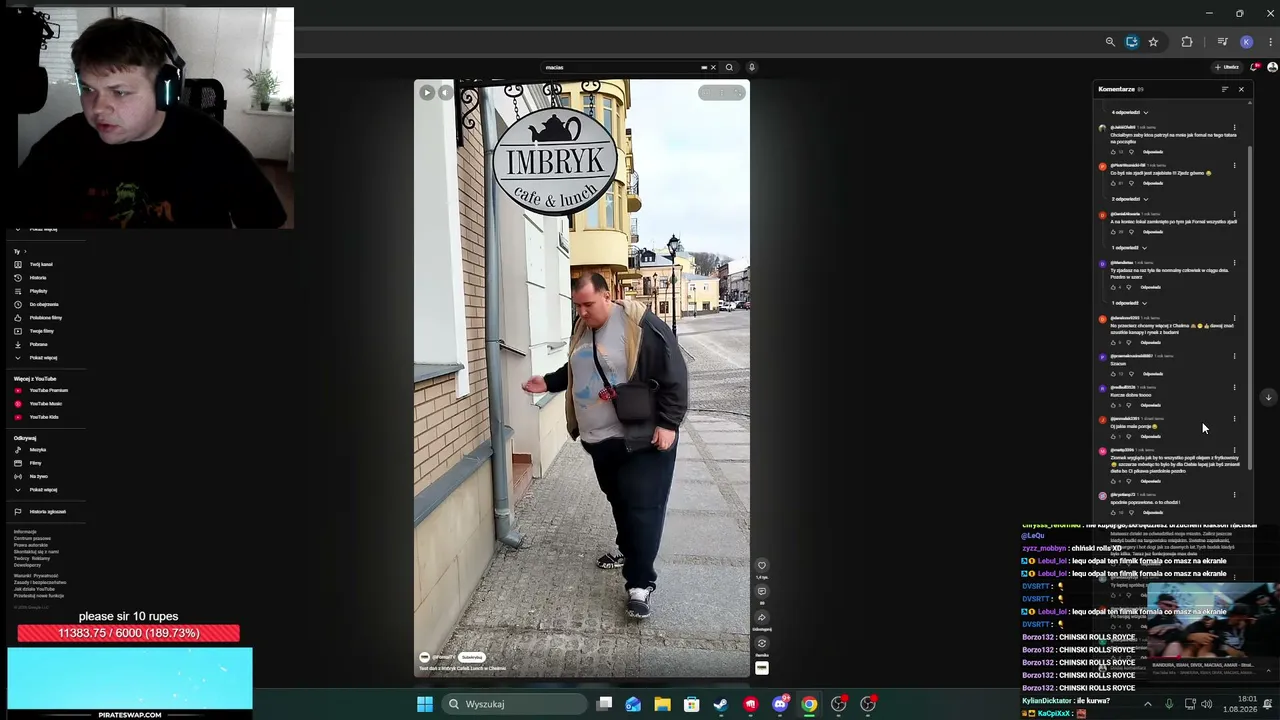
Task: Mute the Shorts video volume
Action: click(446, 92)
